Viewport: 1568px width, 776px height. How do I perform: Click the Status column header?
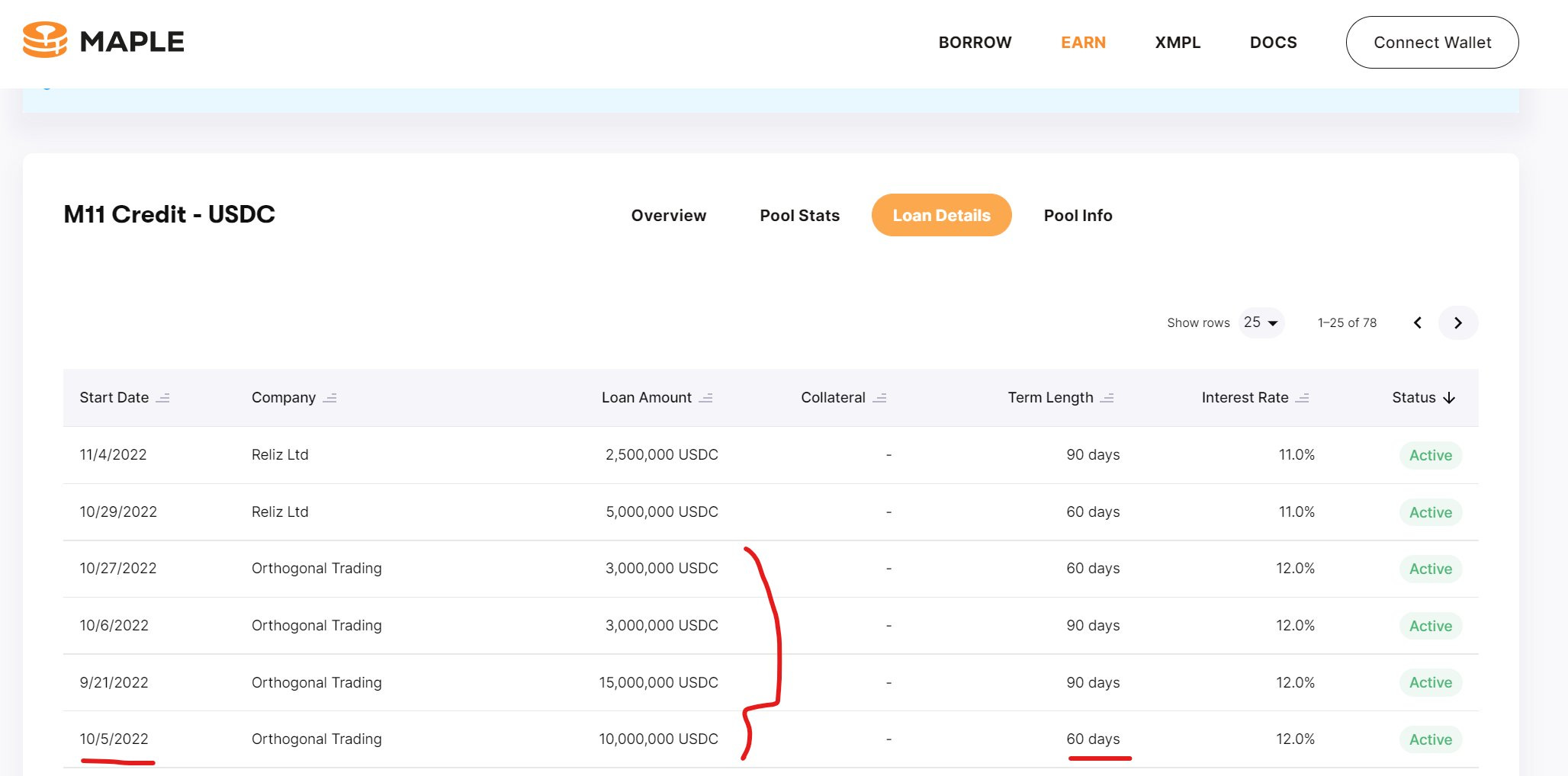(x=1413, y=397)
